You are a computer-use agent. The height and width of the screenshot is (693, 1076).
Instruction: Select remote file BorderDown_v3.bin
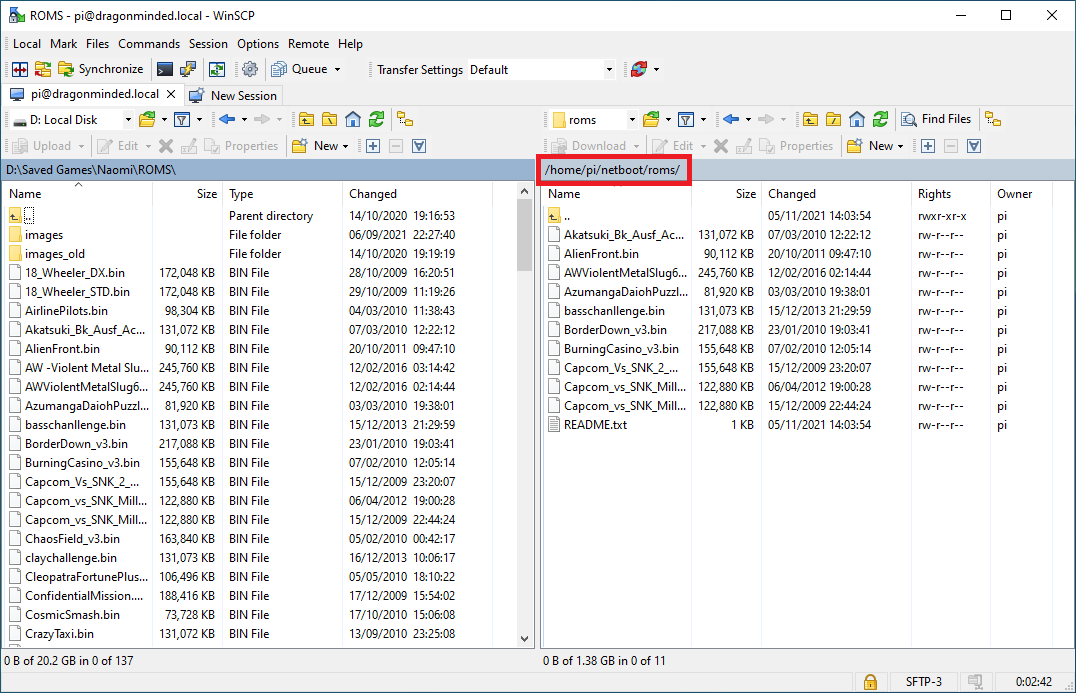click(615, 330)
